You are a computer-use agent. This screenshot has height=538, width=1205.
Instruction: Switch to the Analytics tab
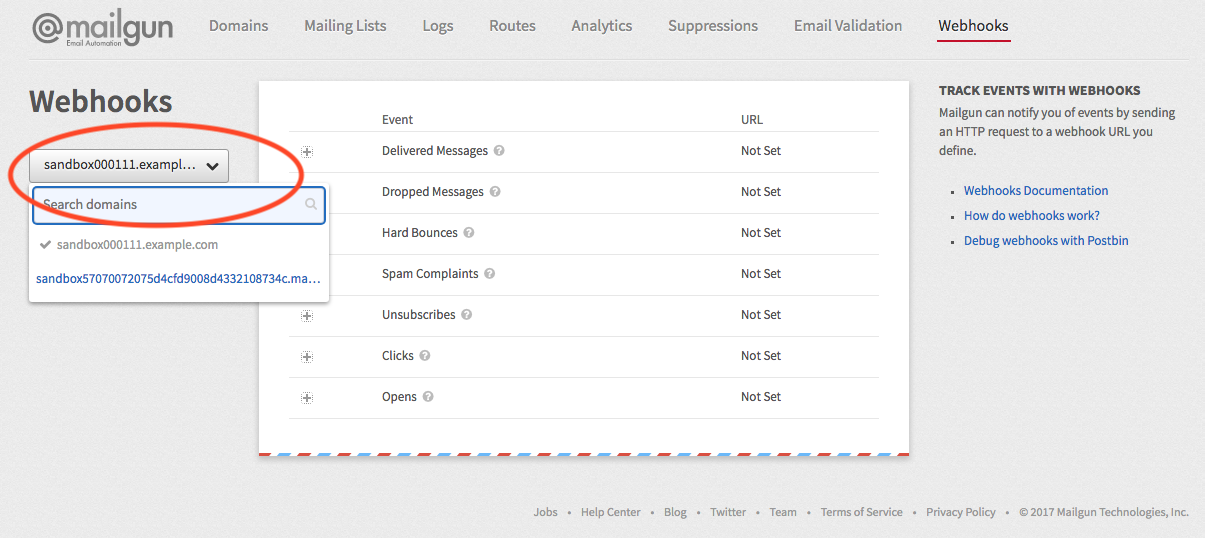pyautogui.click(x=601, y=26)
